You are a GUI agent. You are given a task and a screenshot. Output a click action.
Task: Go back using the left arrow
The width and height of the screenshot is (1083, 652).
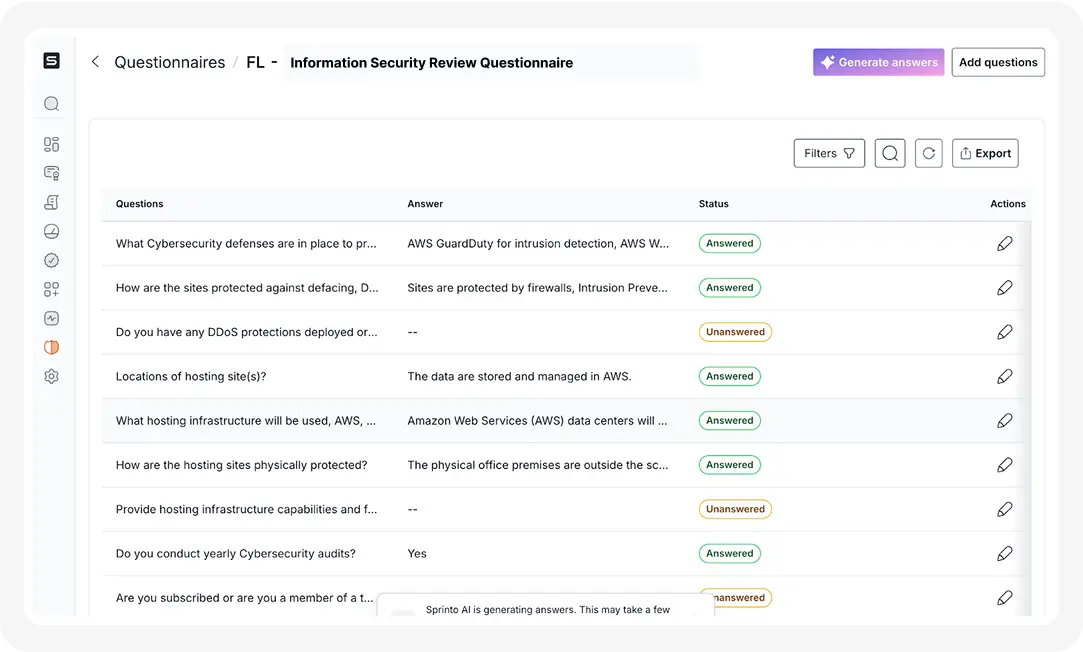pyautogui.click(x=96, y=62)
